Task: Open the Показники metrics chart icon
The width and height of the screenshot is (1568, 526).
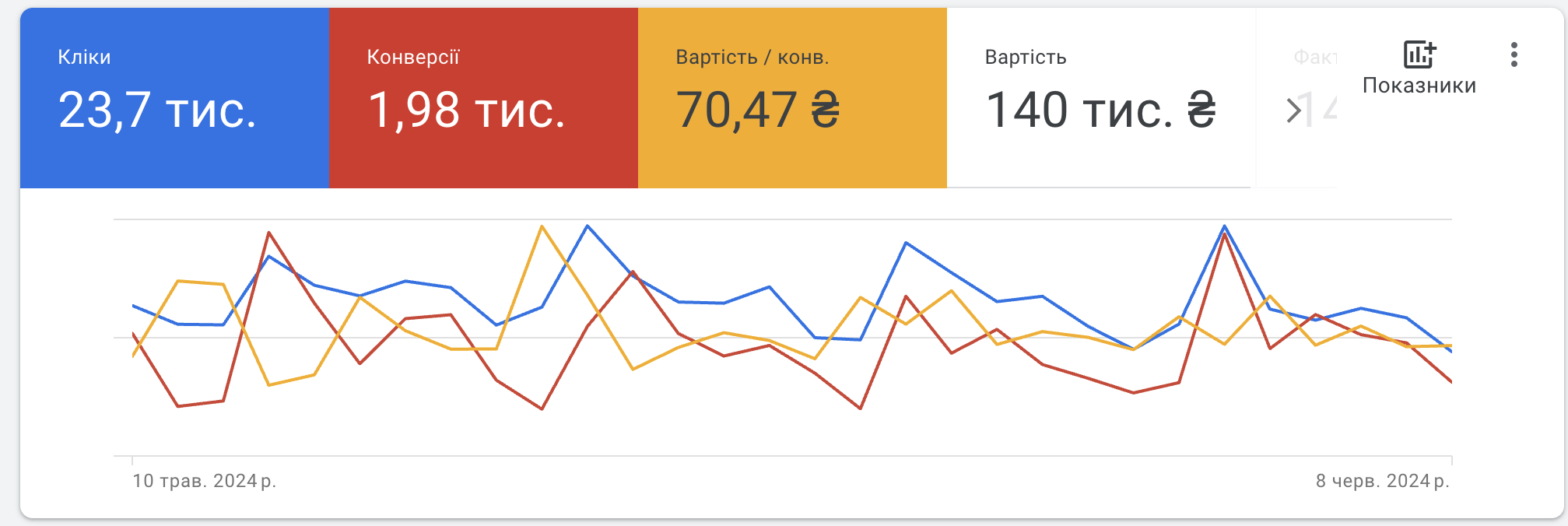Action: click(x=1419, y=54)
